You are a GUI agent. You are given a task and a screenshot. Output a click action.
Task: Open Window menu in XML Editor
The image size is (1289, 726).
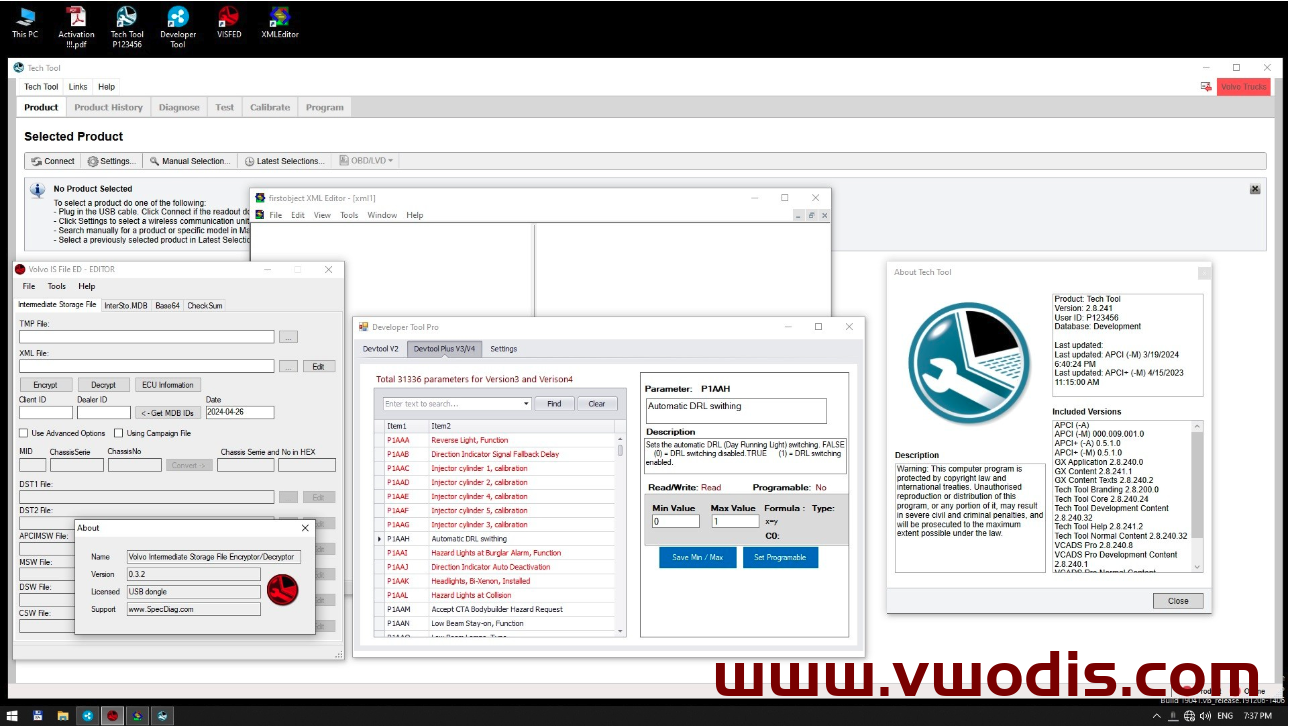pyautogui.click(x=382, y=215)
